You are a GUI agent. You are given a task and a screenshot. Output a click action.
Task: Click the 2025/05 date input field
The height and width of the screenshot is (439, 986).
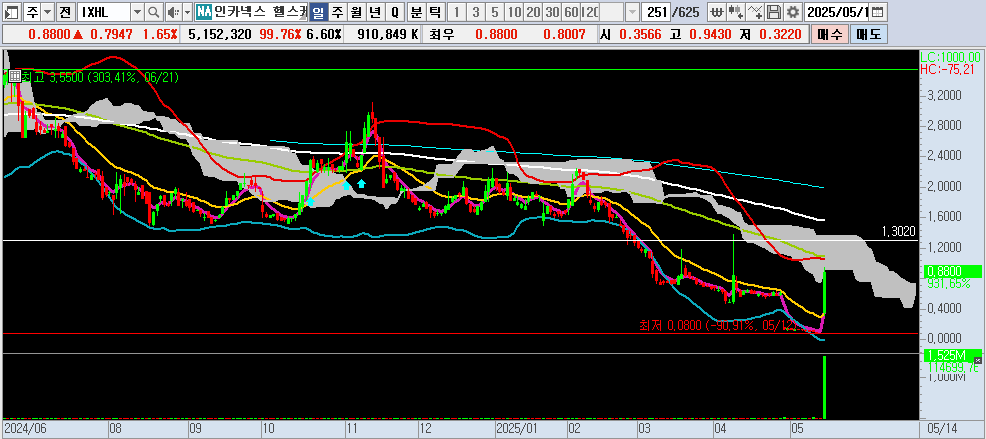[837, 11]
